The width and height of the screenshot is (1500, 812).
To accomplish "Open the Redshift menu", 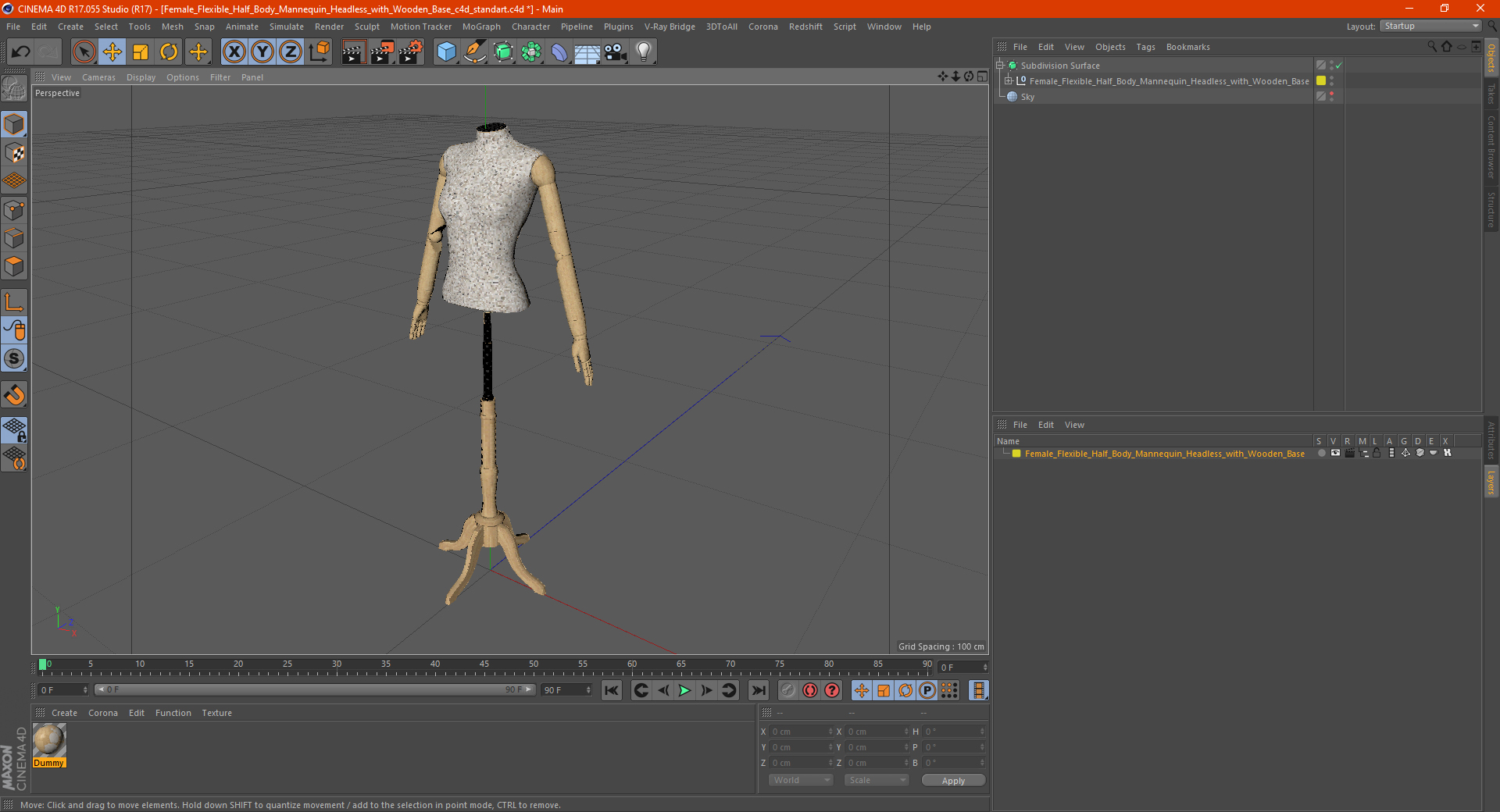I will pos(805,27).
